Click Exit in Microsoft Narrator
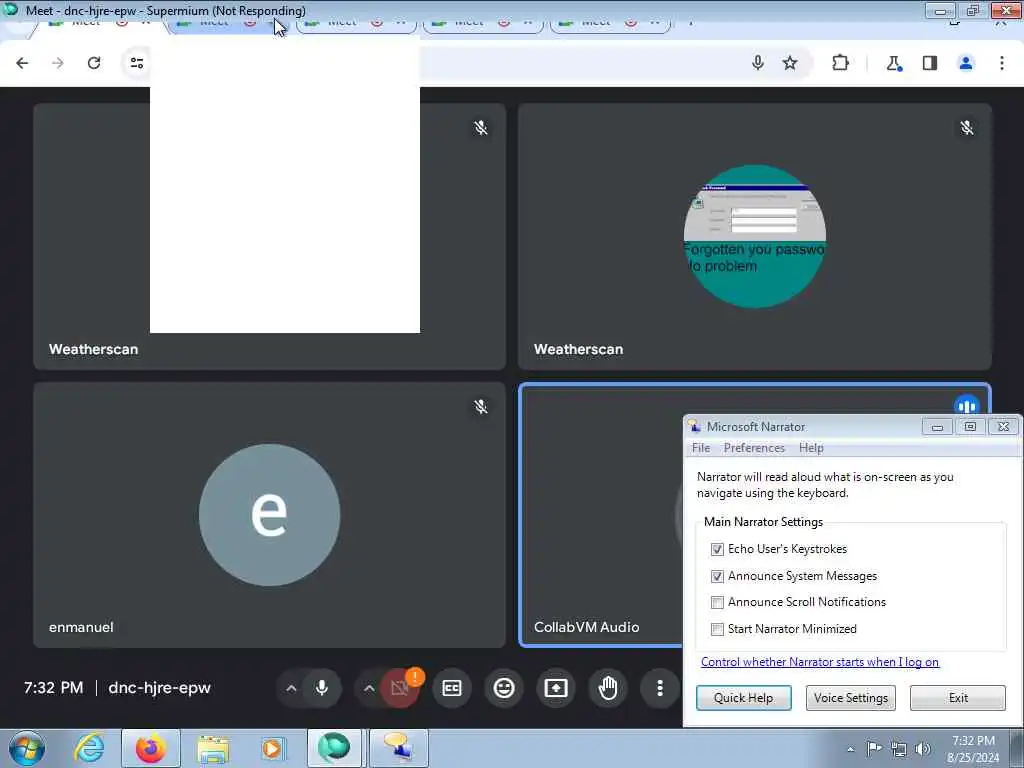This screenshot has height=768, width=1024. tap(958, 697)
